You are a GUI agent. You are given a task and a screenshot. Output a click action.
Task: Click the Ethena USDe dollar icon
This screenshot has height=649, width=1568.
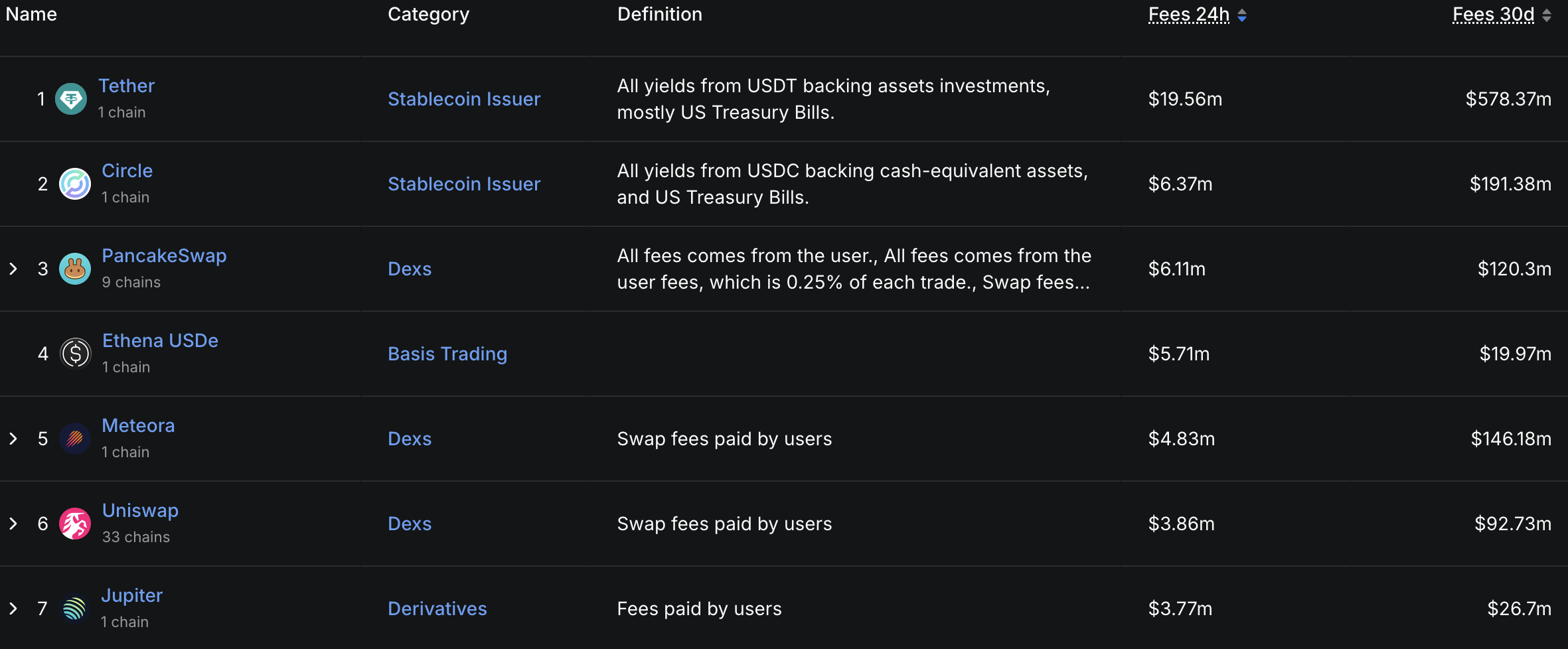click(x=75, y=354)
